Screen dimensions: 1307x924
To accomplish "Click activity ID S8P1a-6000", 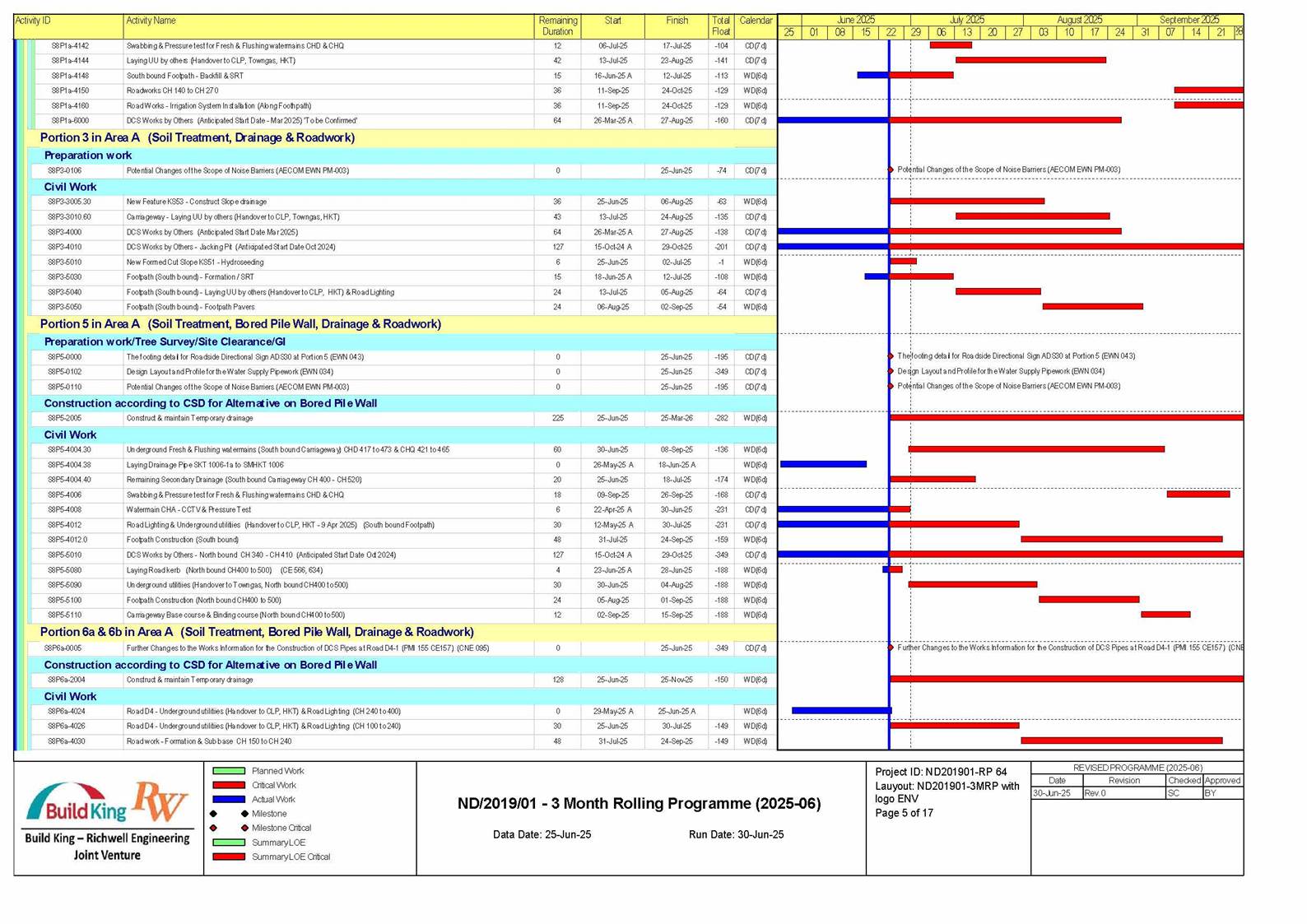I will tap(70, 121).
